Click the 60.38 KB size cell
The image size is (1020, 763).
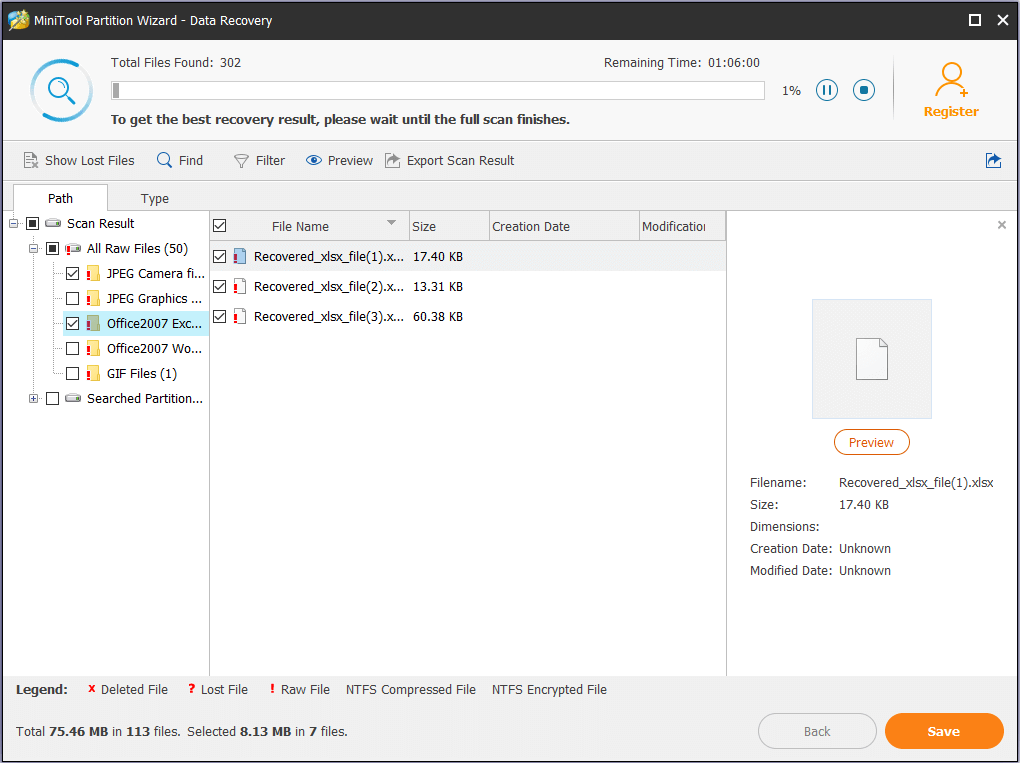click(438, 316)
